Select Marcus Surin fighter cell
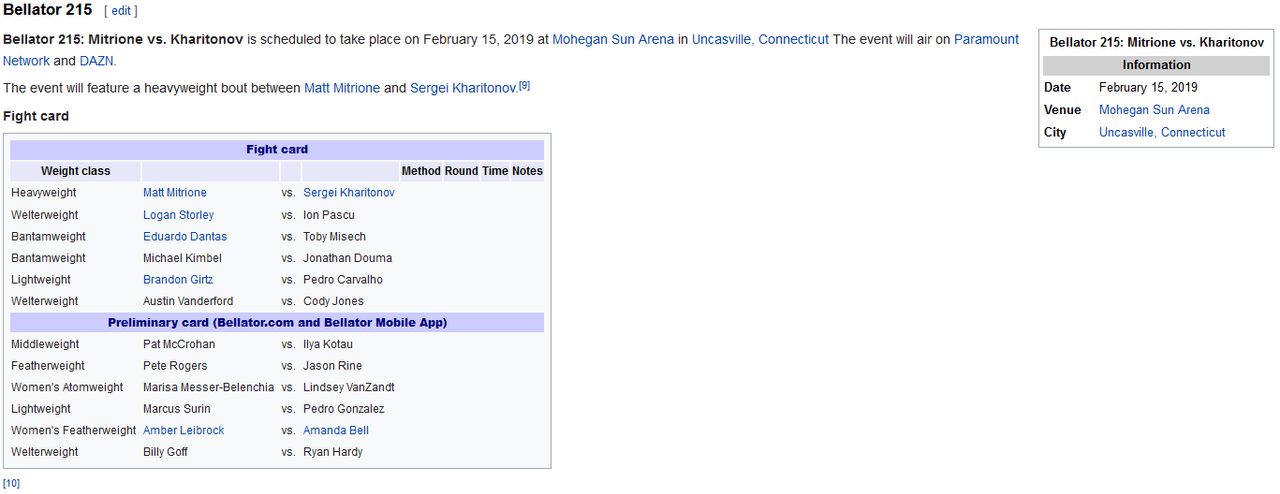This screenshot has width=1280, height=494. coord(177,409)
